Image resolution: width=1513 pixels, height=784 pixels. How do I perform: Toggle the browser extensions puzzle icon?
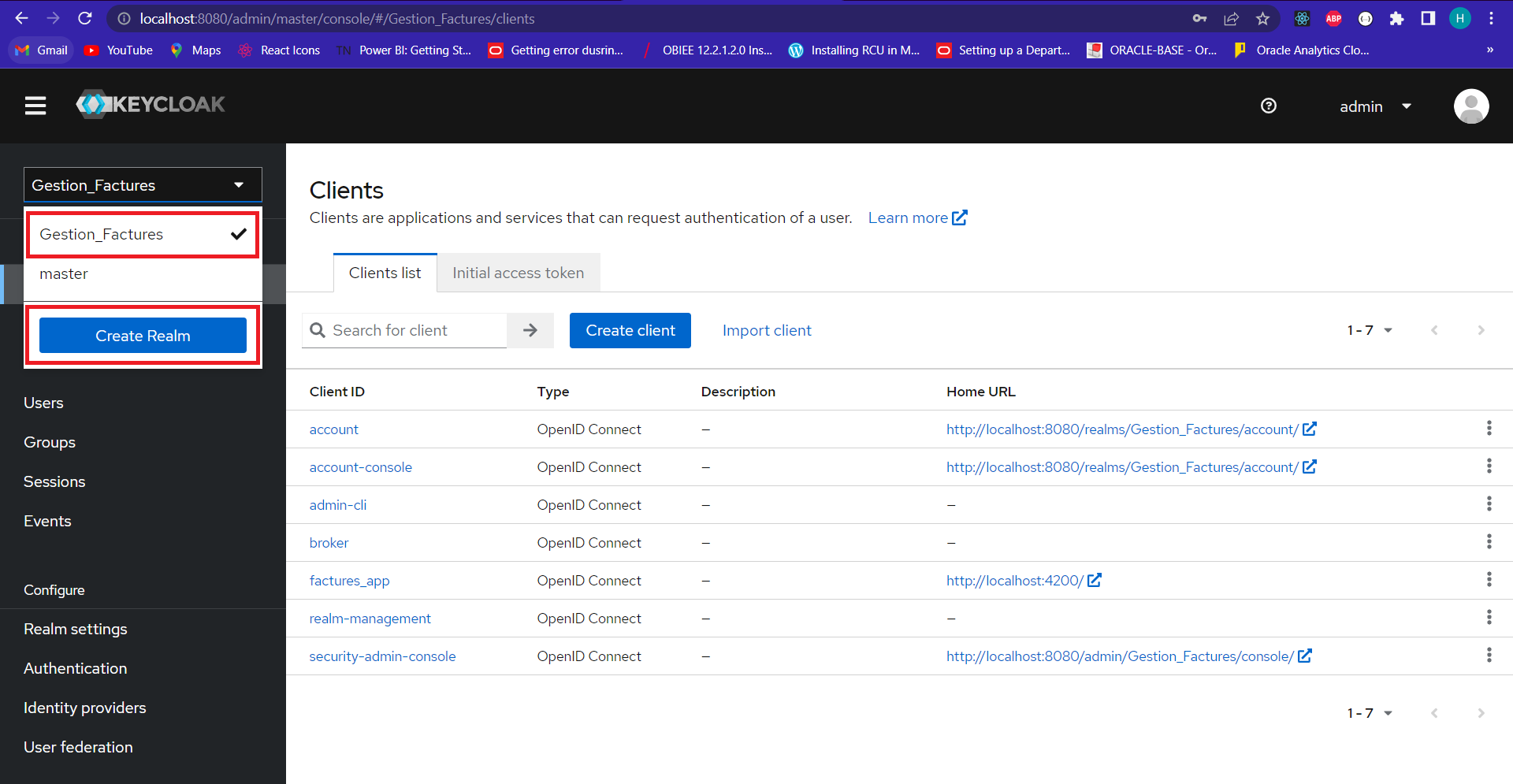coord(1397,18)
